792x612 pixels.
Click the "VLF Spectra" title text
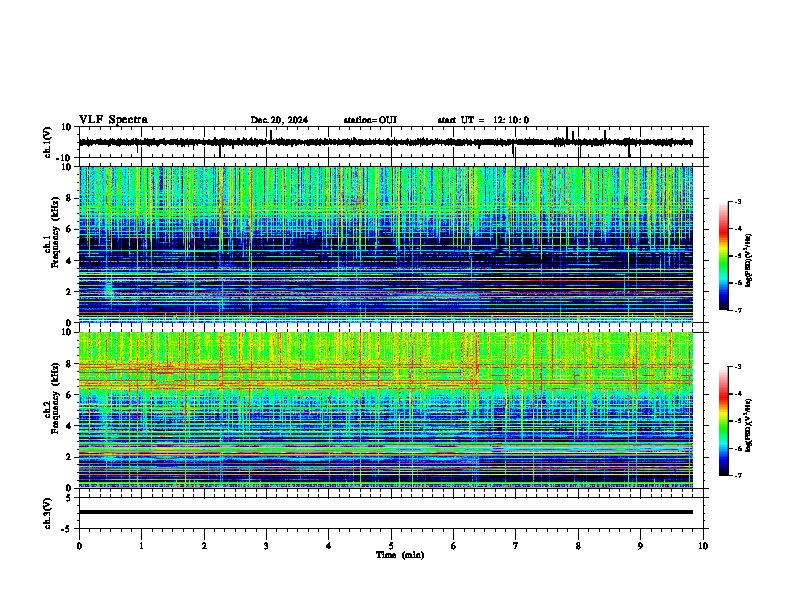(x=113, y=120)
